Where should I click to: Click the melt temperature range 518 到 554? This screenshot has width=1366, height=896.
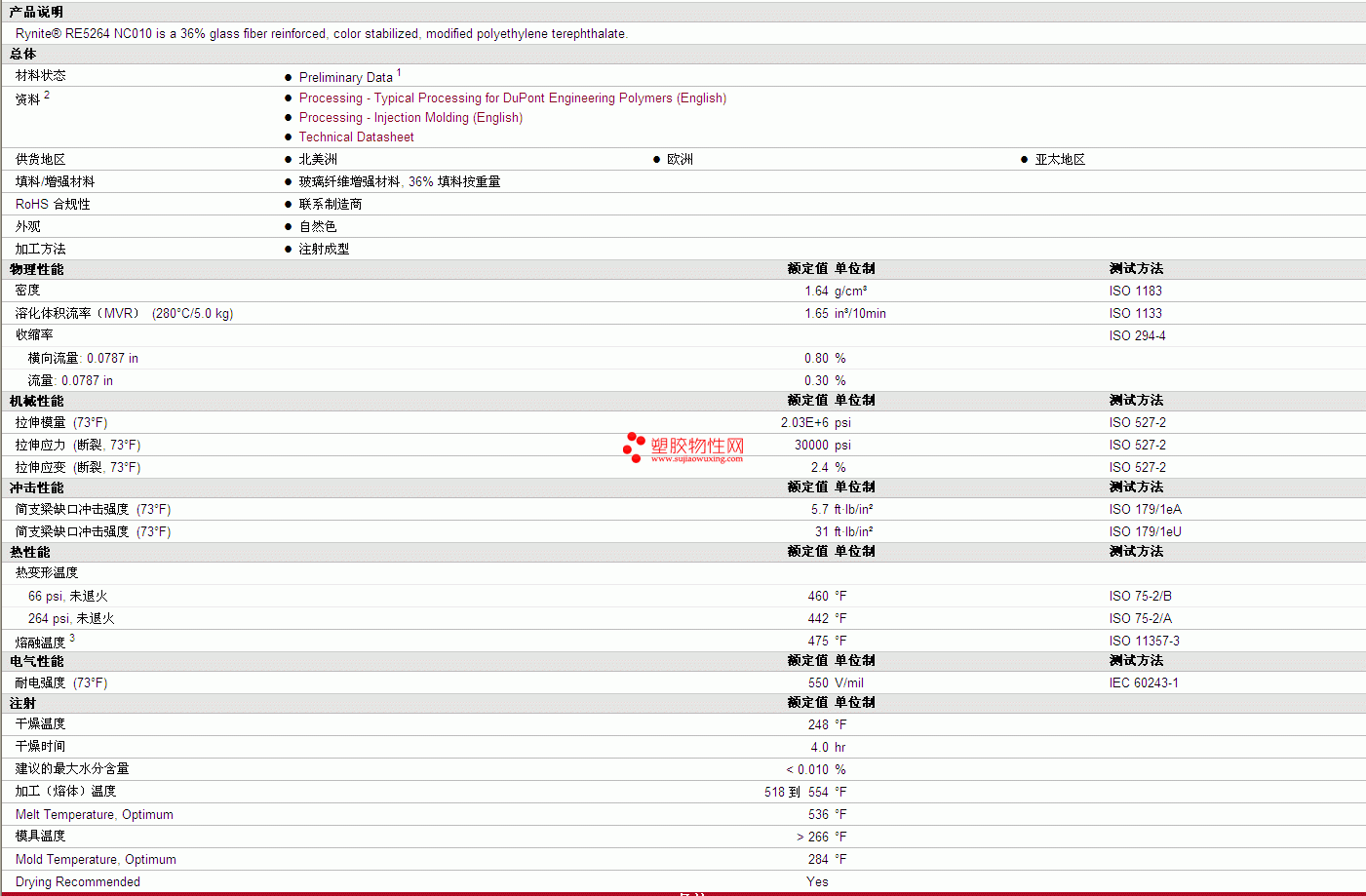tap(797, 793)
